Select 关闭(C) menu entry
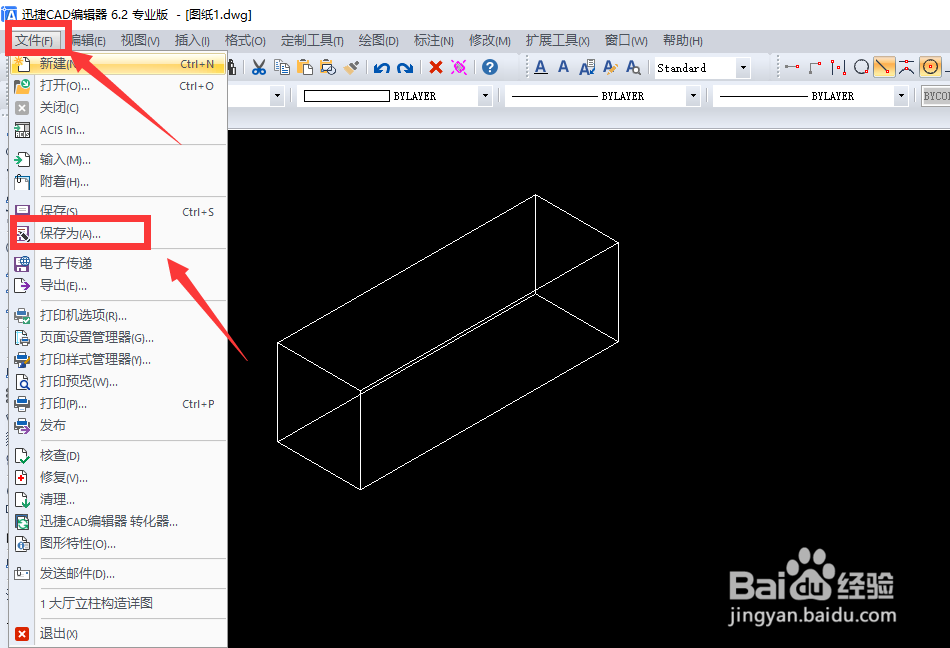 [x=118, y=108]
